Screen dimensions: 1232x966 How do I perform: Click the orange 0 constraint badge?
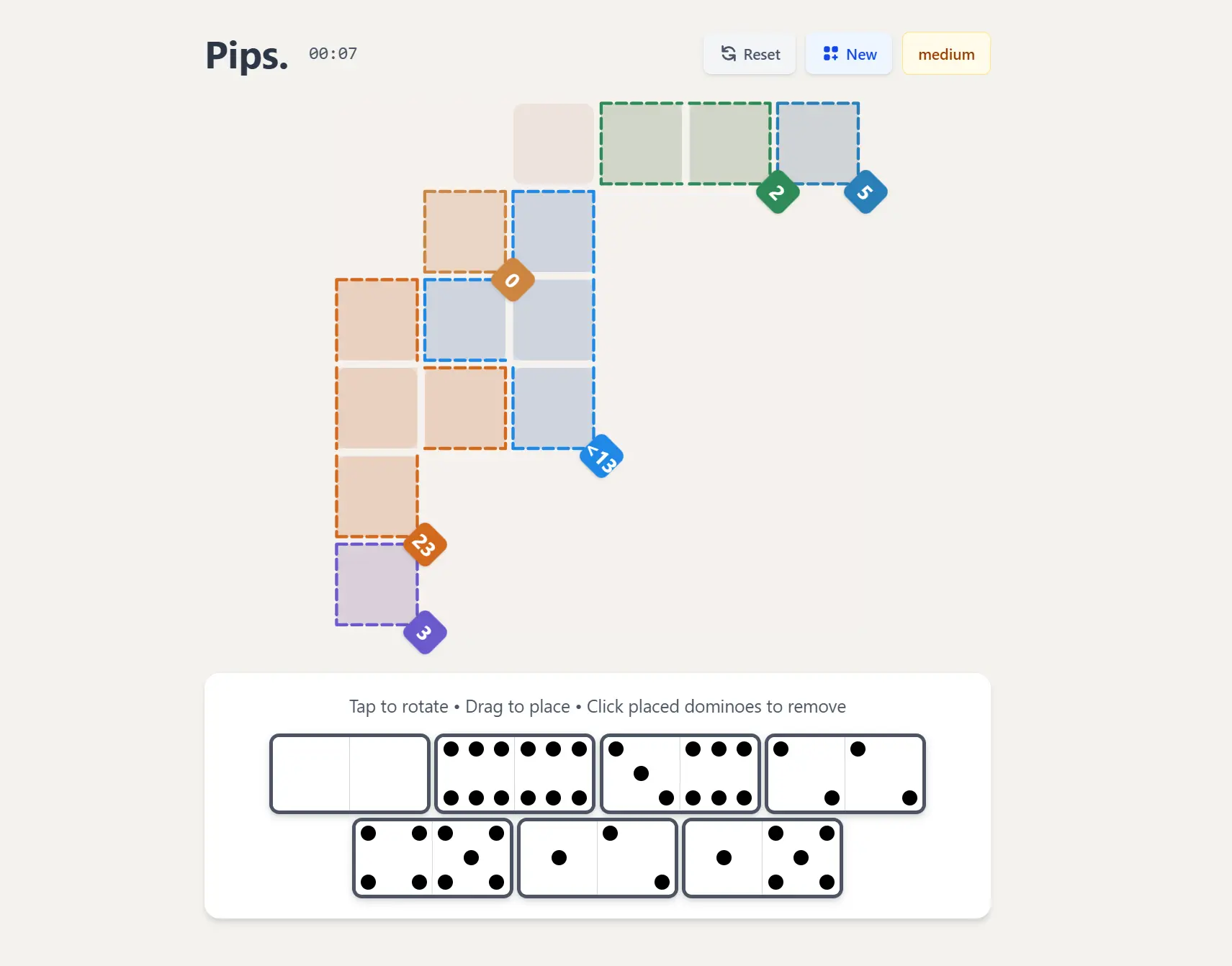pos(513,280)
